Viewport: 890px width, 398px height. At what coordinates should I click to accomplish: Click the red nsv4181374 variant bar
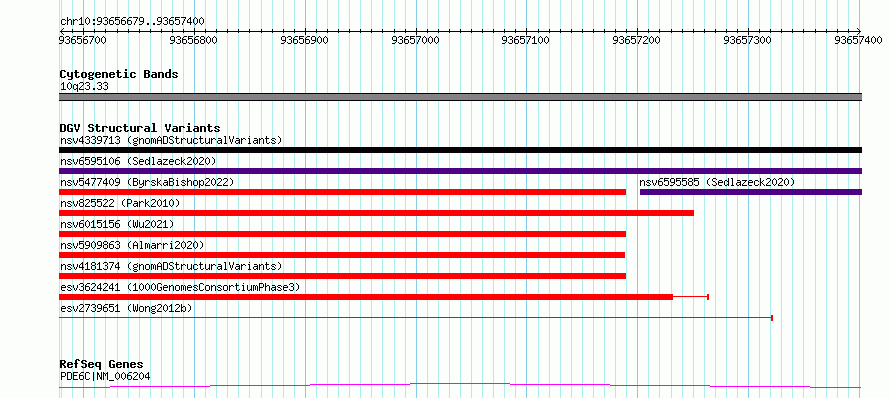pyautogui.click(x=342, y=276)
